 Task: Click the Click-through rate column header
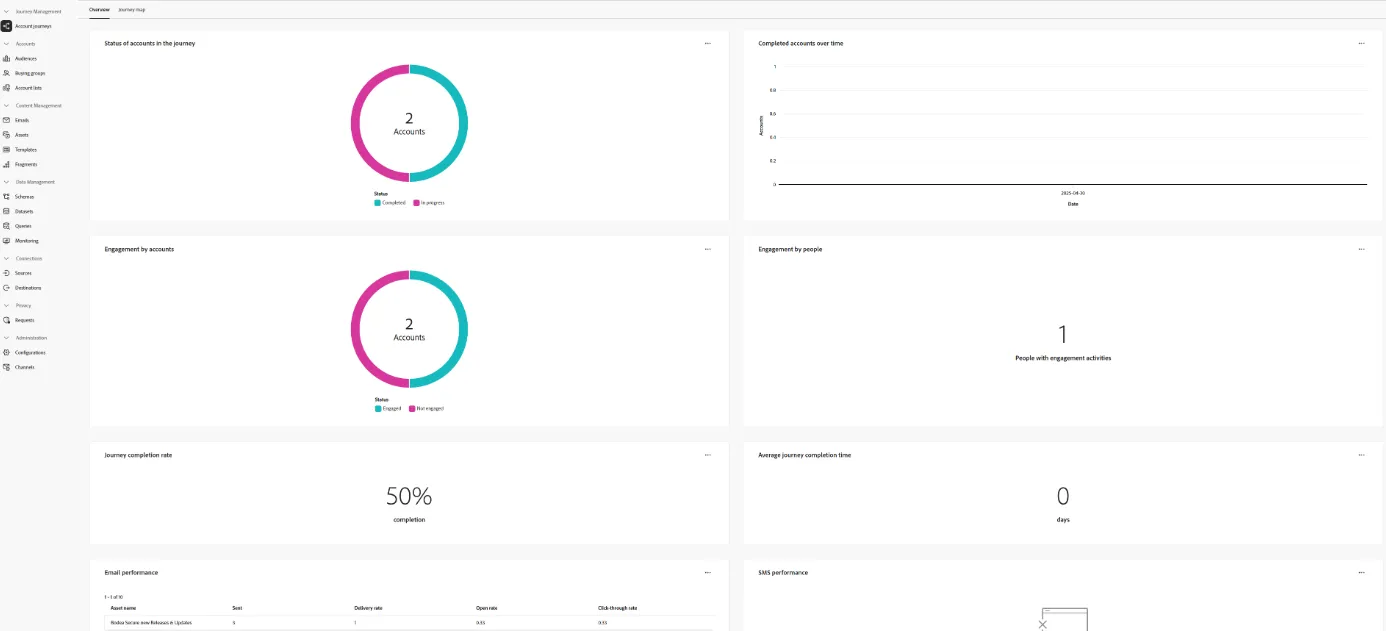pyautogui.click(x=617, y=608)
